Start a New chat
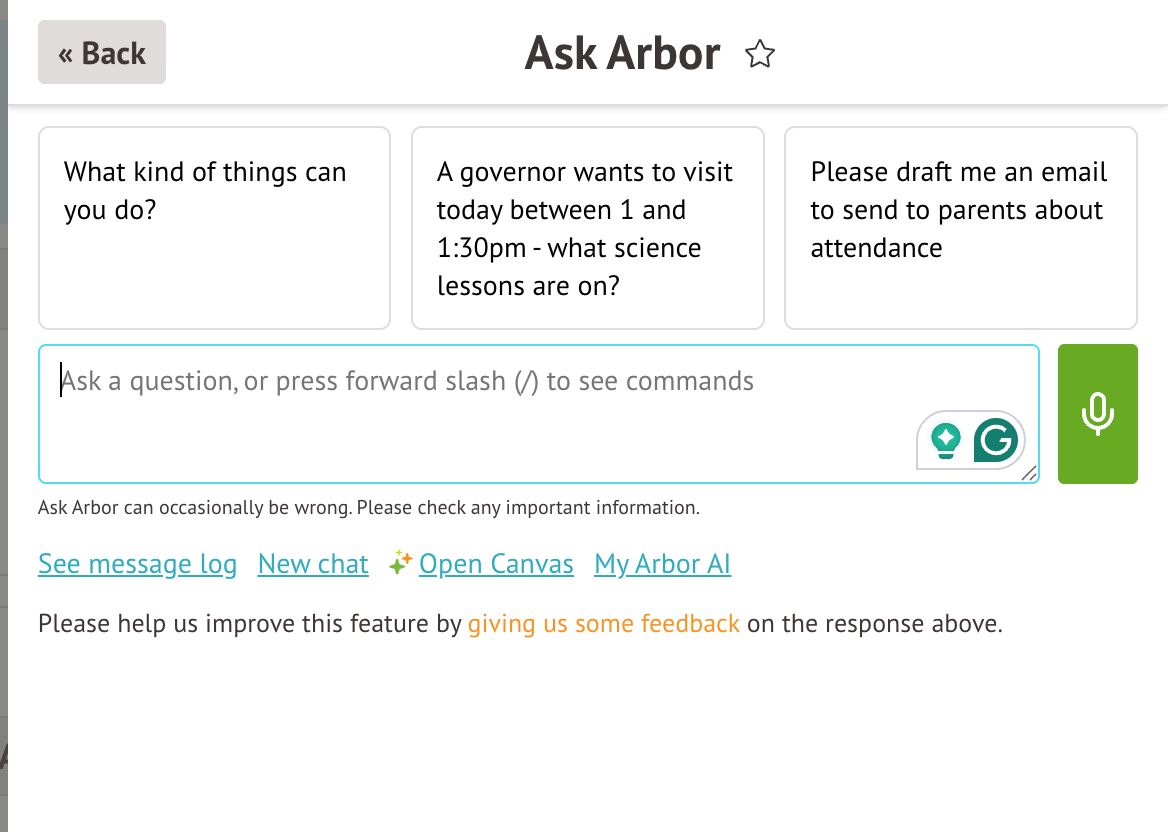The width and height of the screenshot is (1168, 832). pyautogui.click(x=313, y=565)
